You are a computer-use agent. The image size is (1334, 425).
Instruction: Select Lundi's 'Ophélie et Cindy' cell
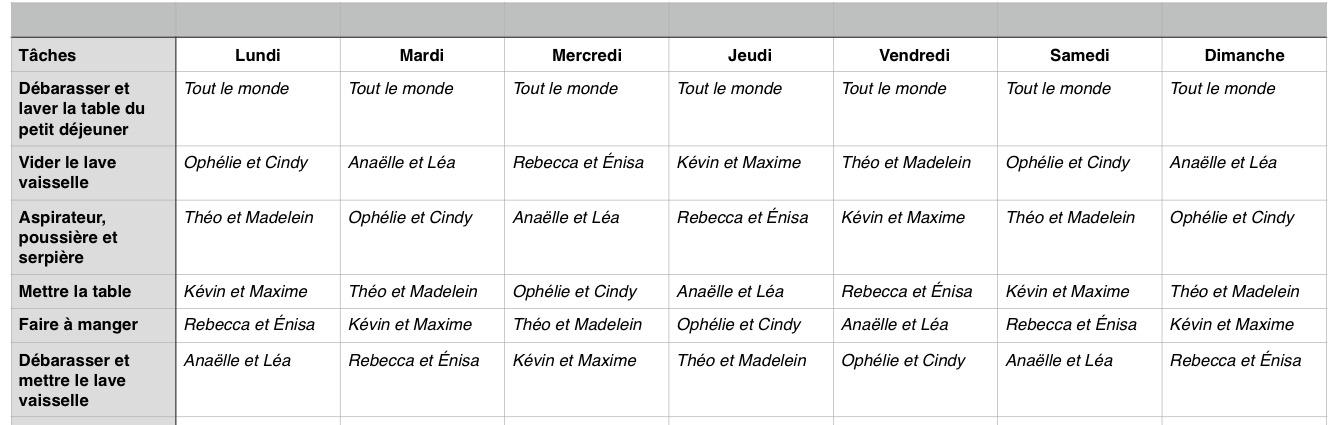pos(258,173)
